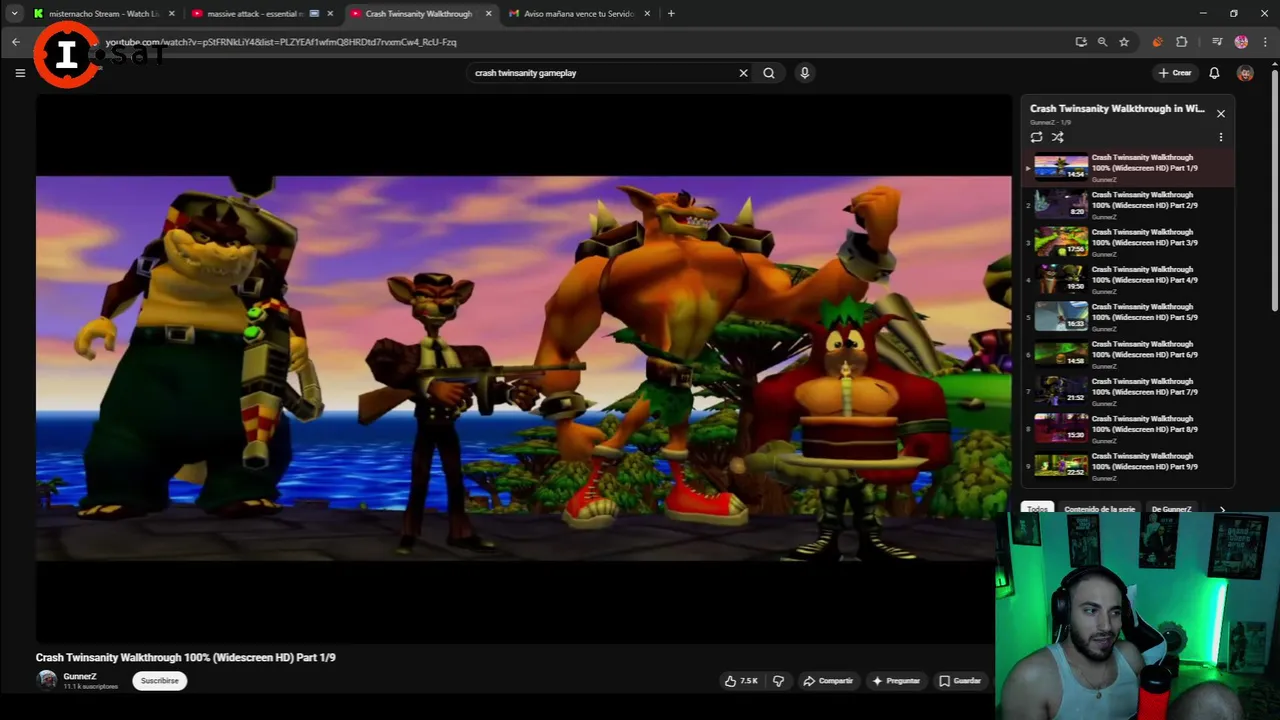Play playlist video Part 1/9
1280x720 pixels.
(x=1129, y=167)
